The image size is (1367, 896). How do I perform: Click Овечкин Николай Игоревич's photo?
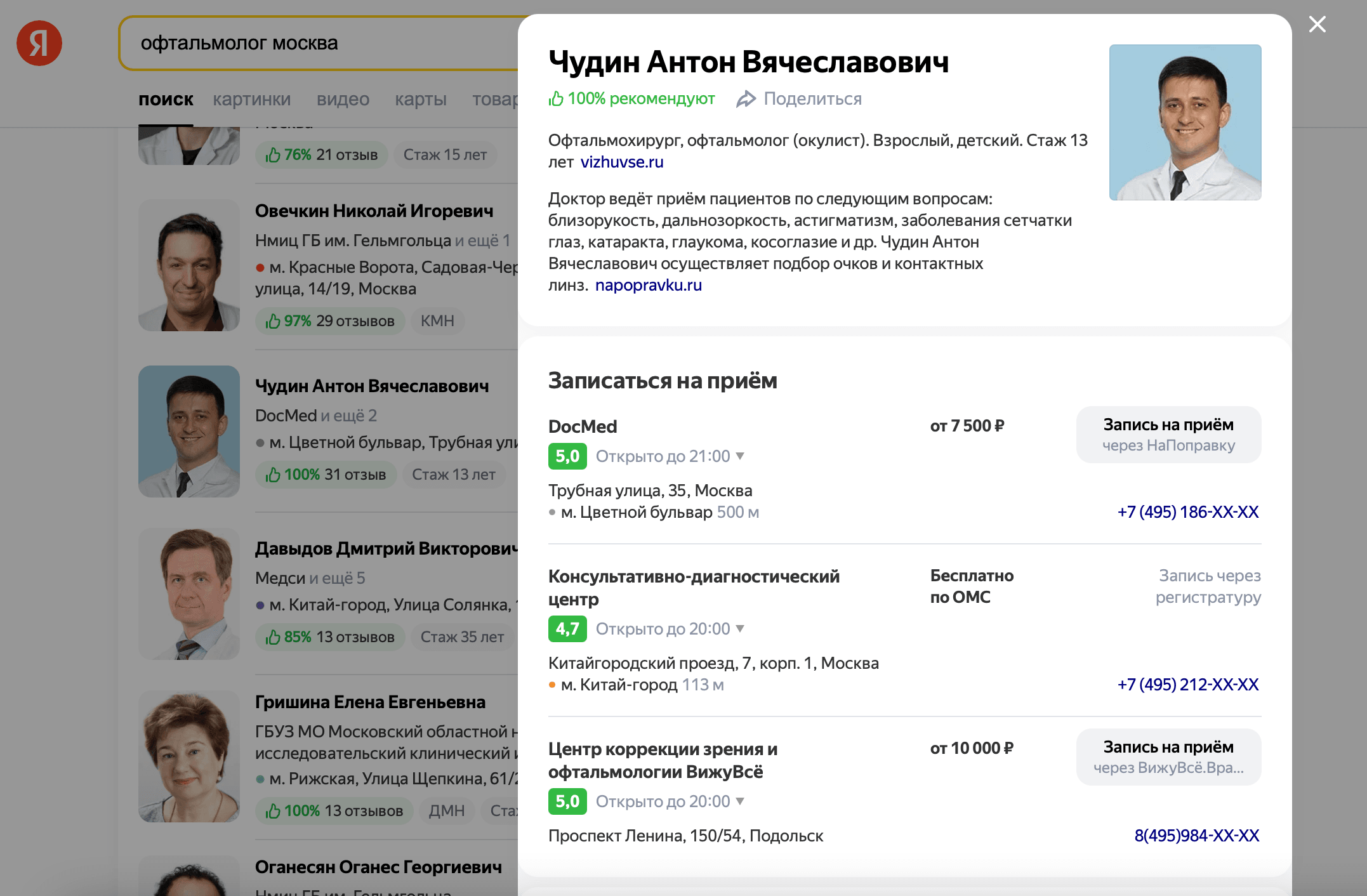pos(189,265)
